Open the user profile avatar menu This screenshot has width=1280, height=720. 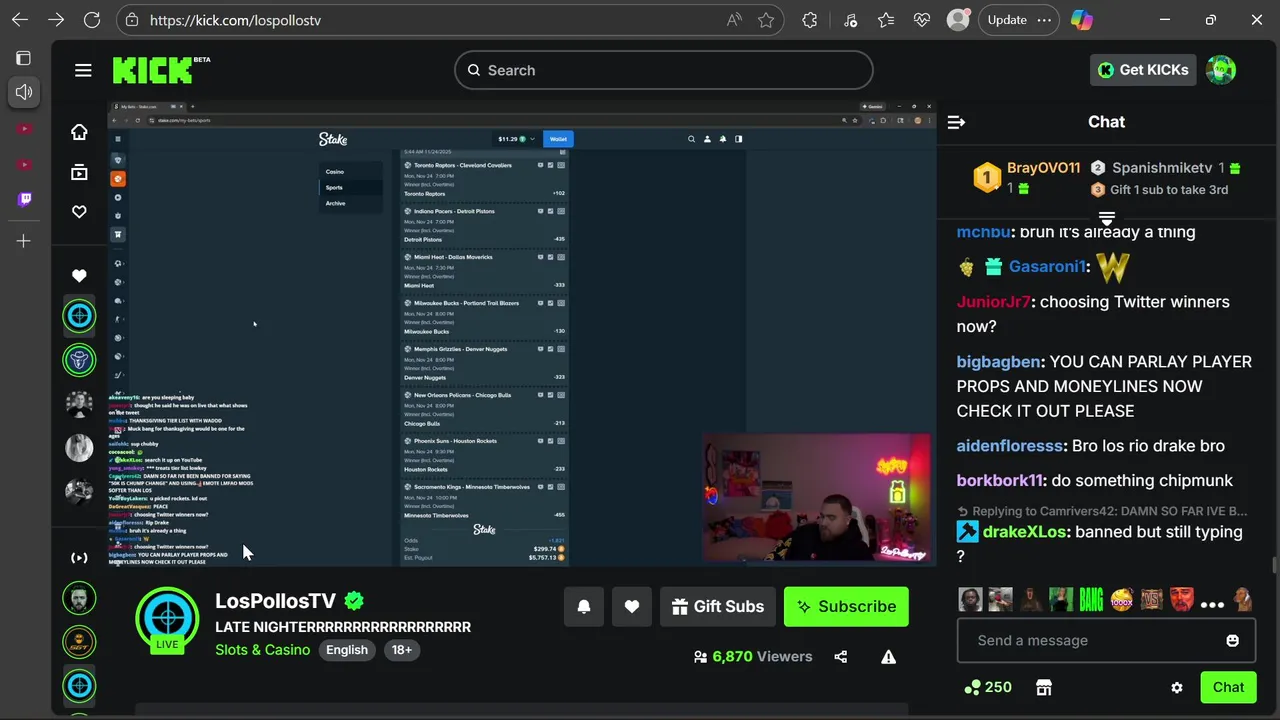pyautogui.click(x=1221, y=70)
